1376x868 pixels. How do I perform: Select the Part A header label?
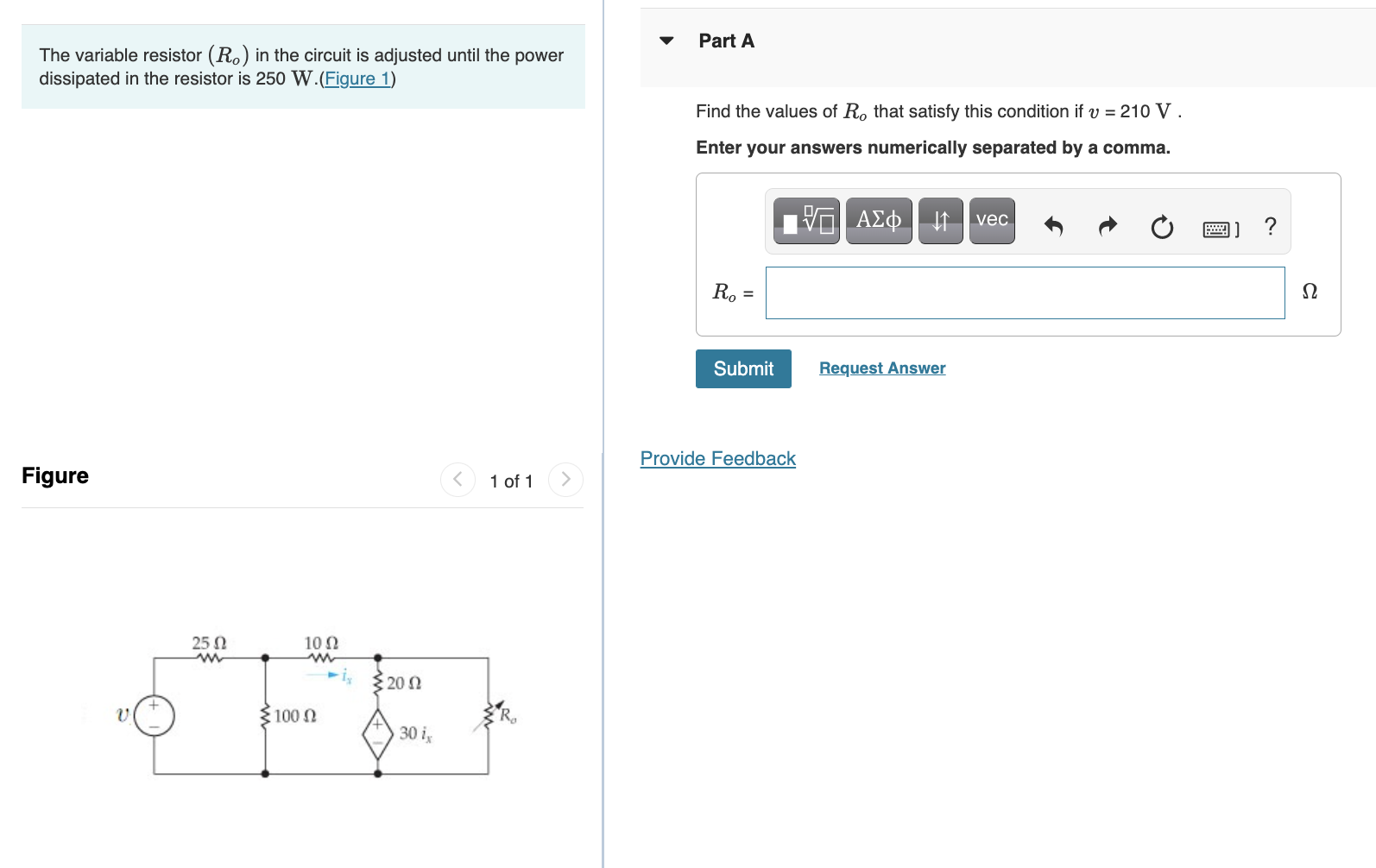(726, 40)
